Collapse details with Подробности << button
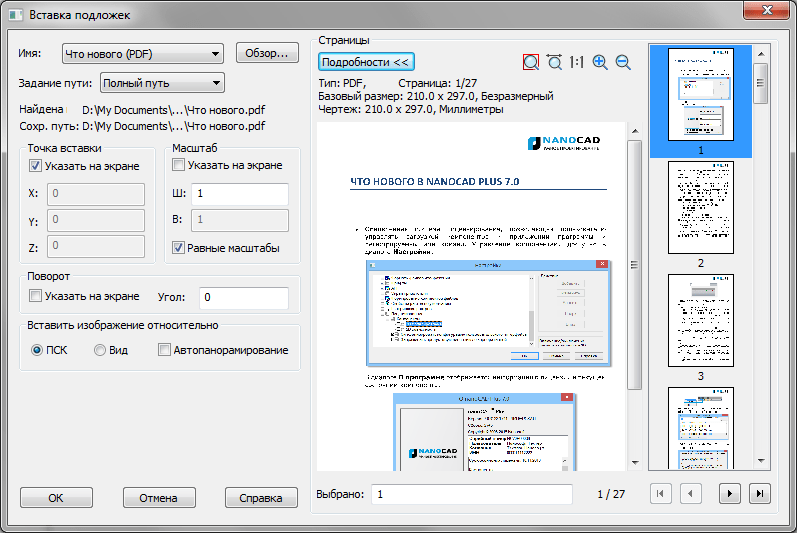 coord(366,62)
